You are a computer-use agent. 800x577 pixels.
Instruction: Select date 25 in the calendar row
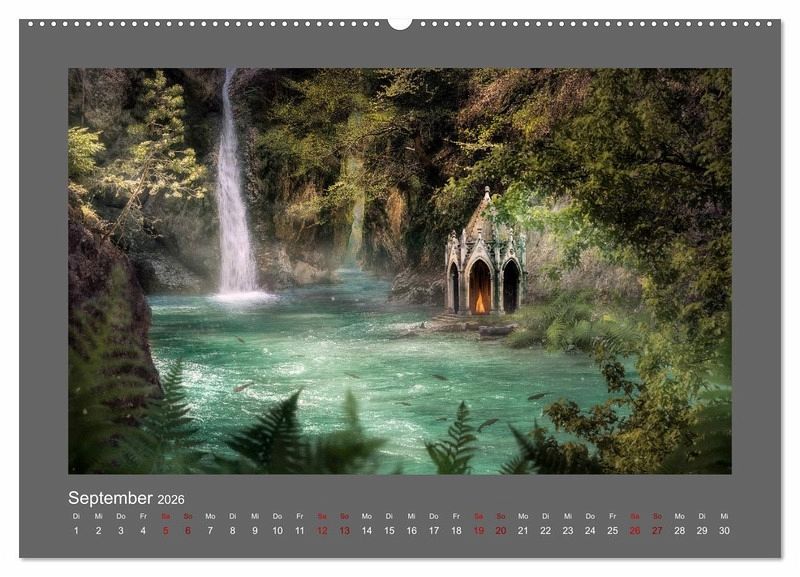pos(613,531)
